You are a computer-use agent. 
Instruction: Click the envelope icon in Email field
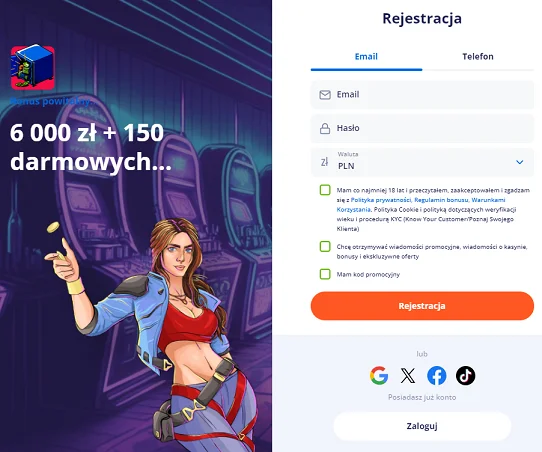point(325,95)
